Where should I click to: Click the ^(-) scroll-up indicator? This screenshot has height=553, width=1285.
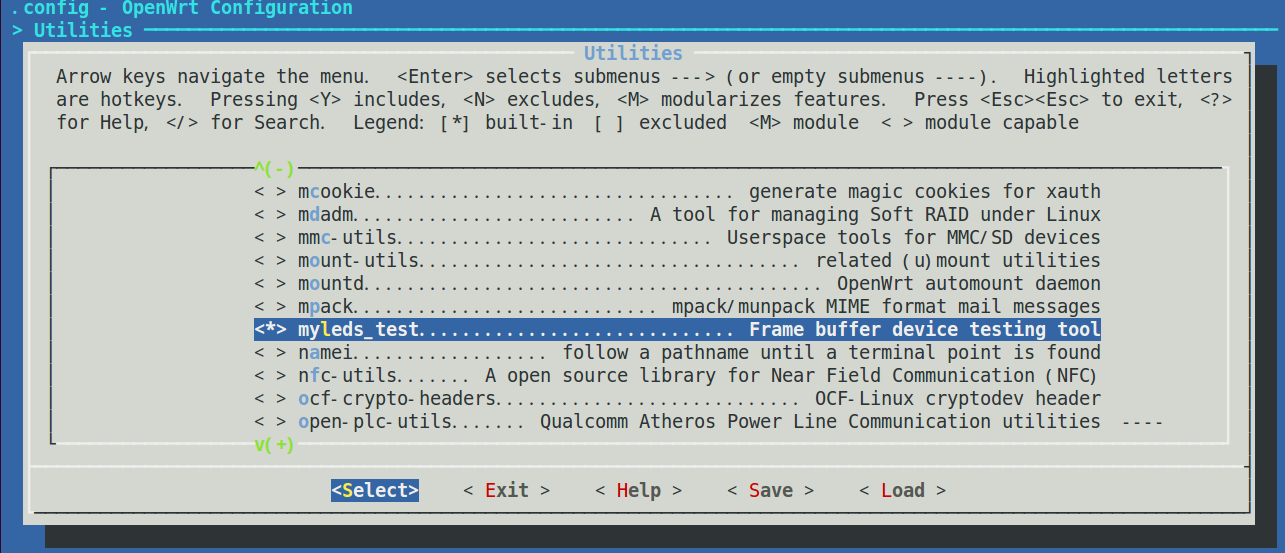point(275,168)
